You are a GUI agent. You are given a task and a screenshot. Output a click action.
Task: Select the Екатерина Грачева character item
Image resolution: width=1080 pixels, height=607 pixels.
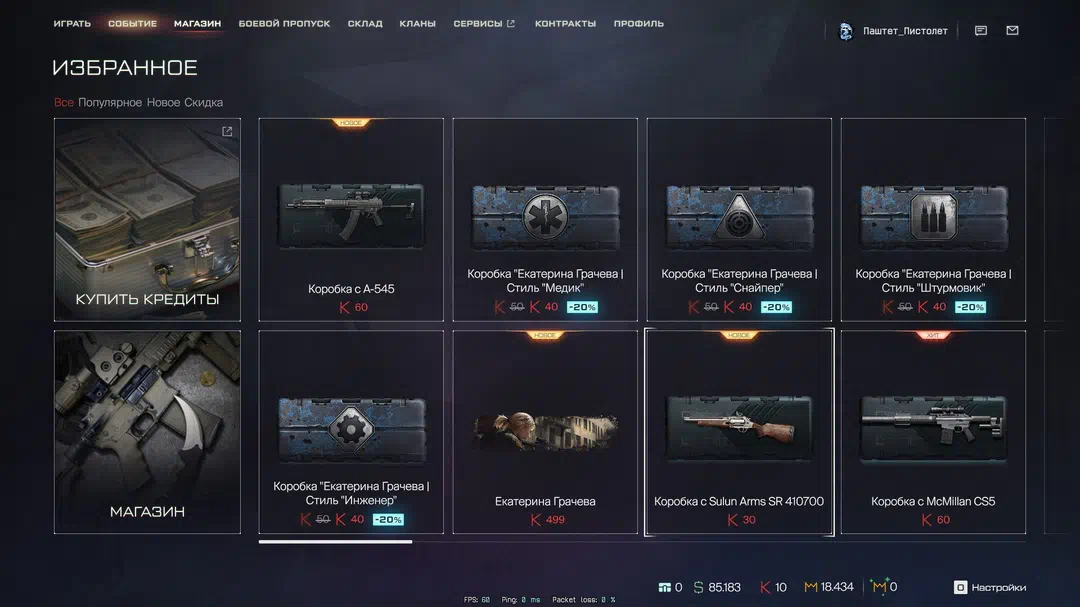[545, 432]
